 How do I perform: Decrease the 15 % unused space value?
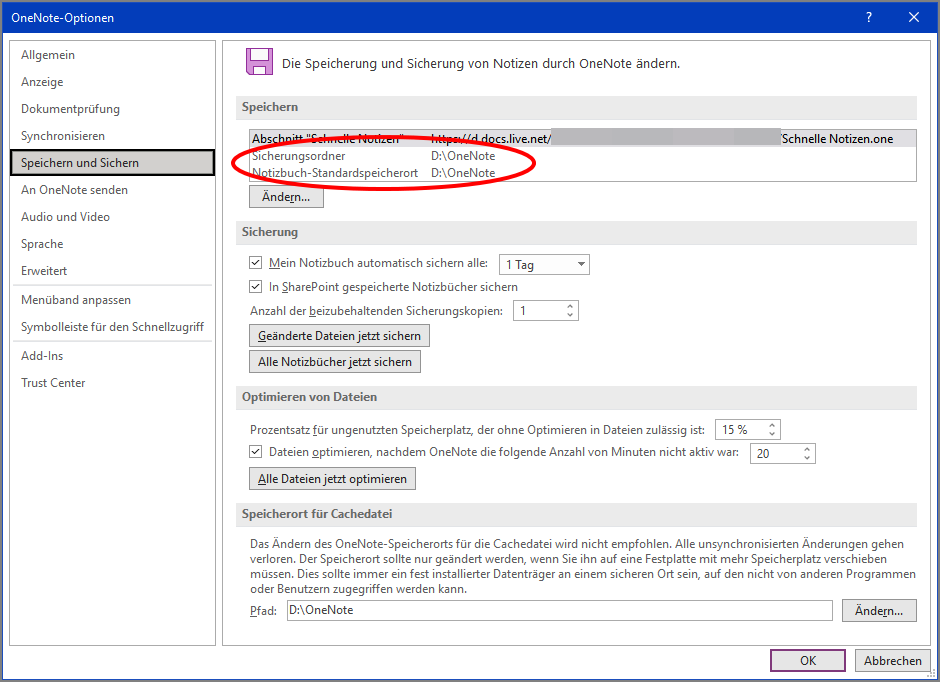pyautogui.click(x=772, y=434)
